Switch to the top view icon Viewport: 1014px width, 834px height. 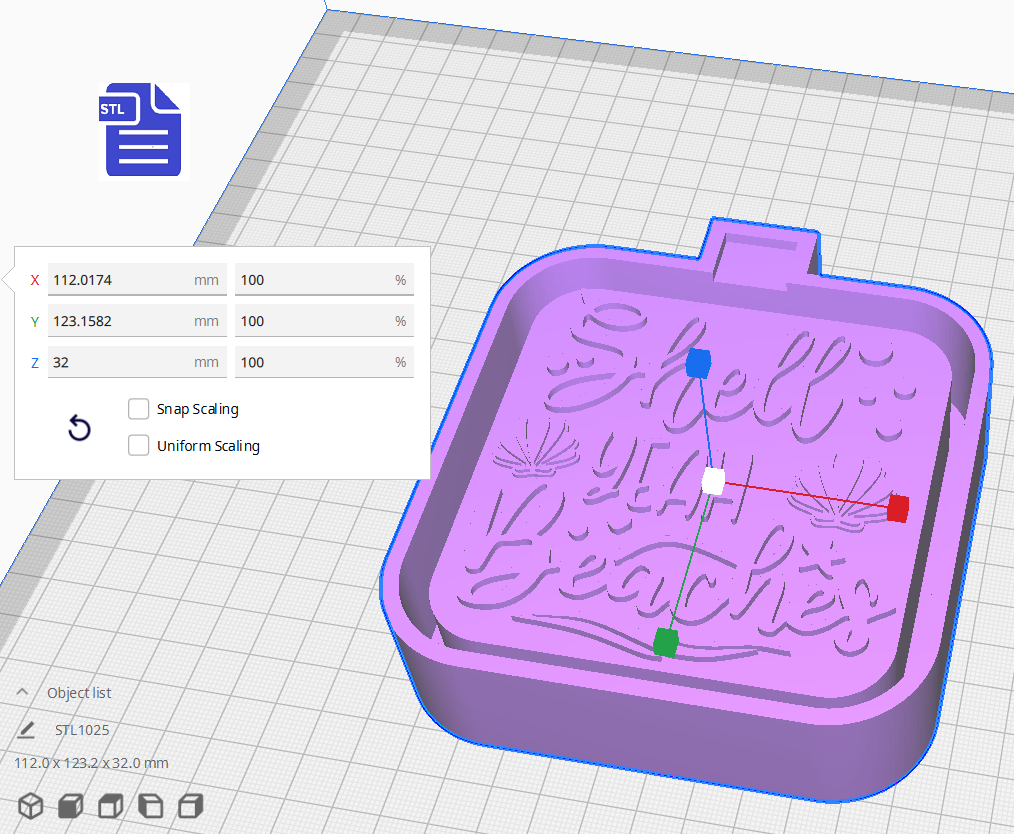pyautogui.click(x=110, y=806)
